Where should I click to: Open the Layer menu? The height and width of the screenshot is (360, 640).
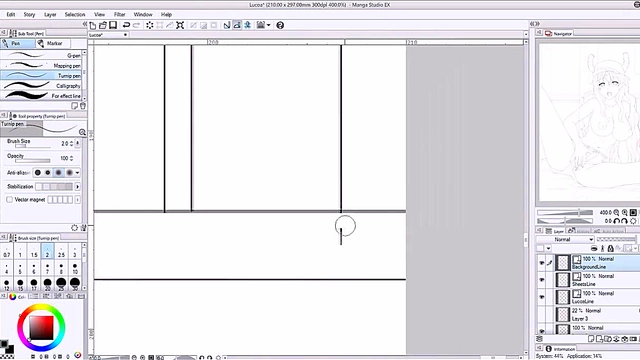tap(50, 14)
